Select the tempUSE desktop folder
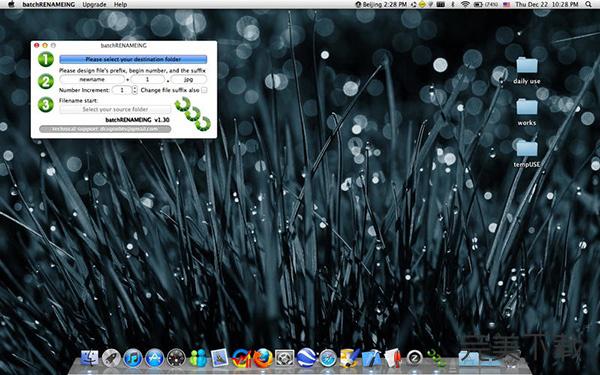 pos(527,154)
